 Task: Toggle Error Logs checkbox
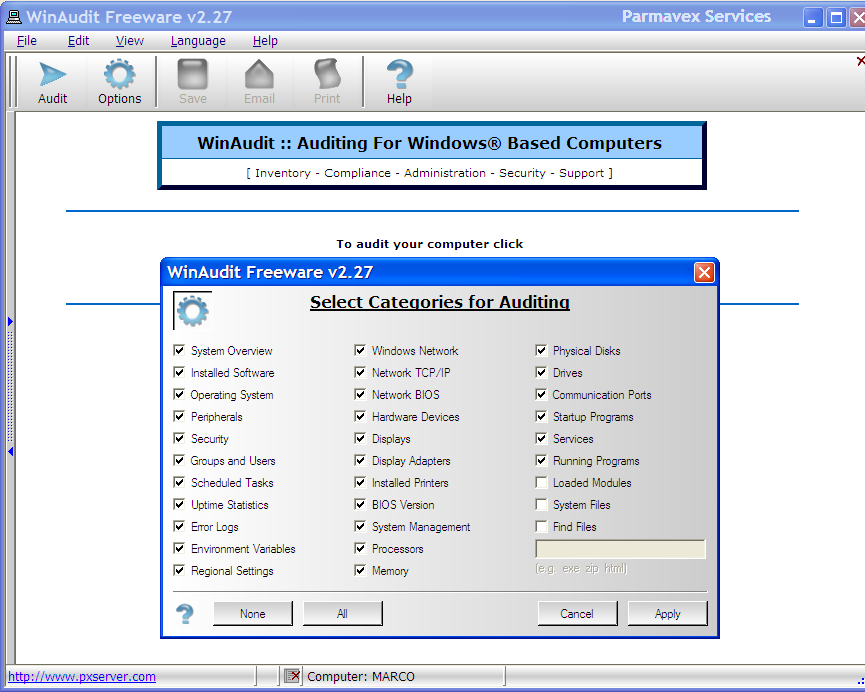179,526
